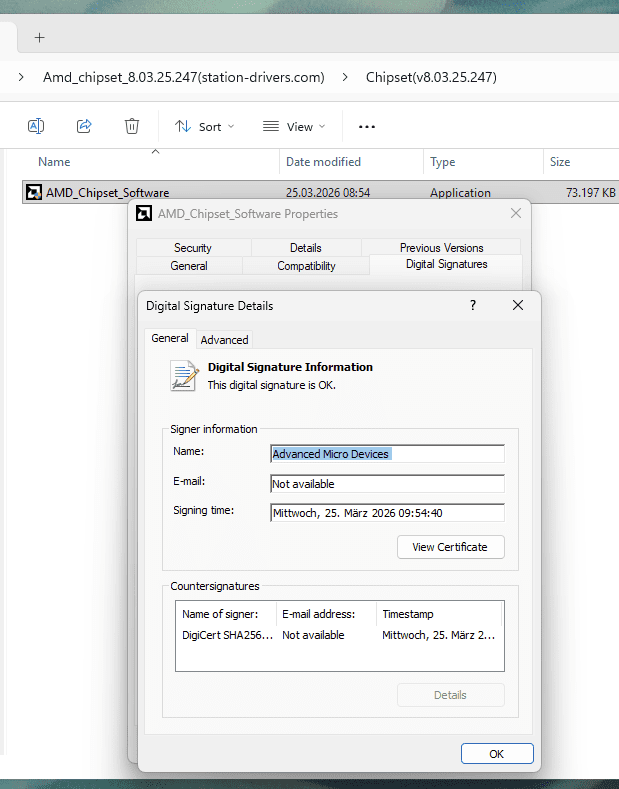
Task: Click E-mail address column header
Action: (326, 614)
